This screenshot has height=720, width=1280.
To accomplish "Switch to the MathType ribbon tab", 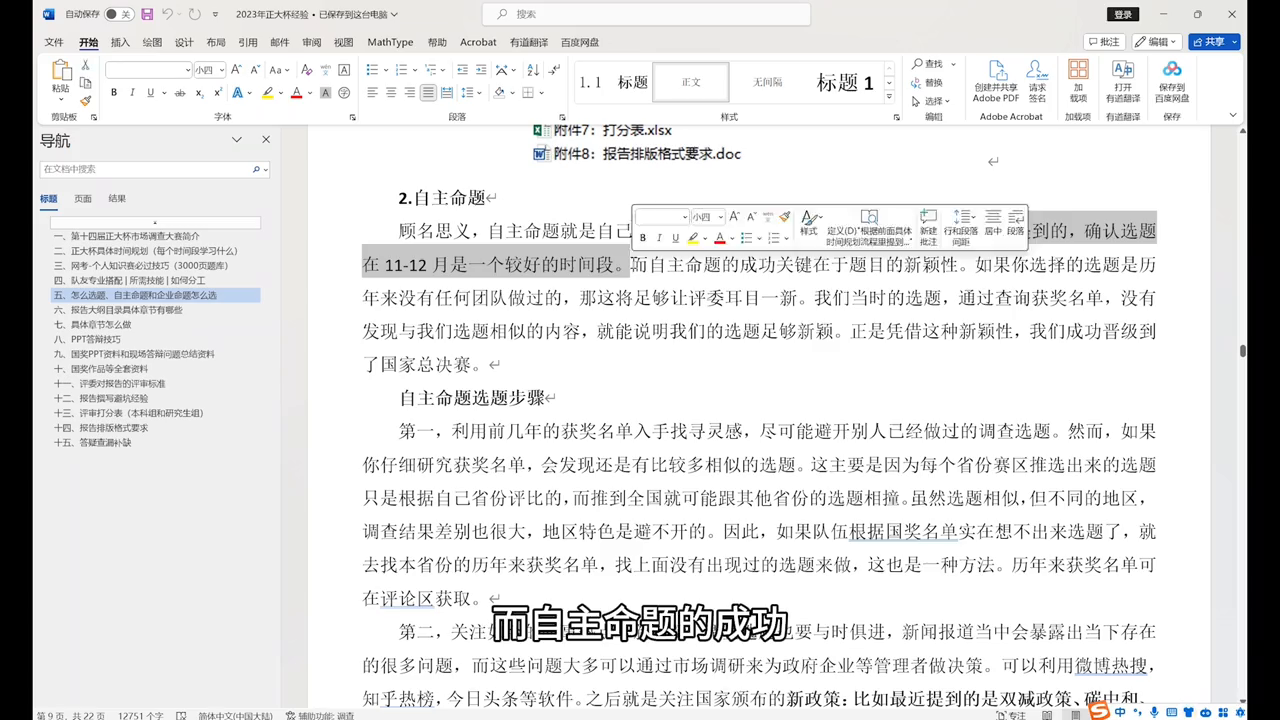I will (390, 42).
